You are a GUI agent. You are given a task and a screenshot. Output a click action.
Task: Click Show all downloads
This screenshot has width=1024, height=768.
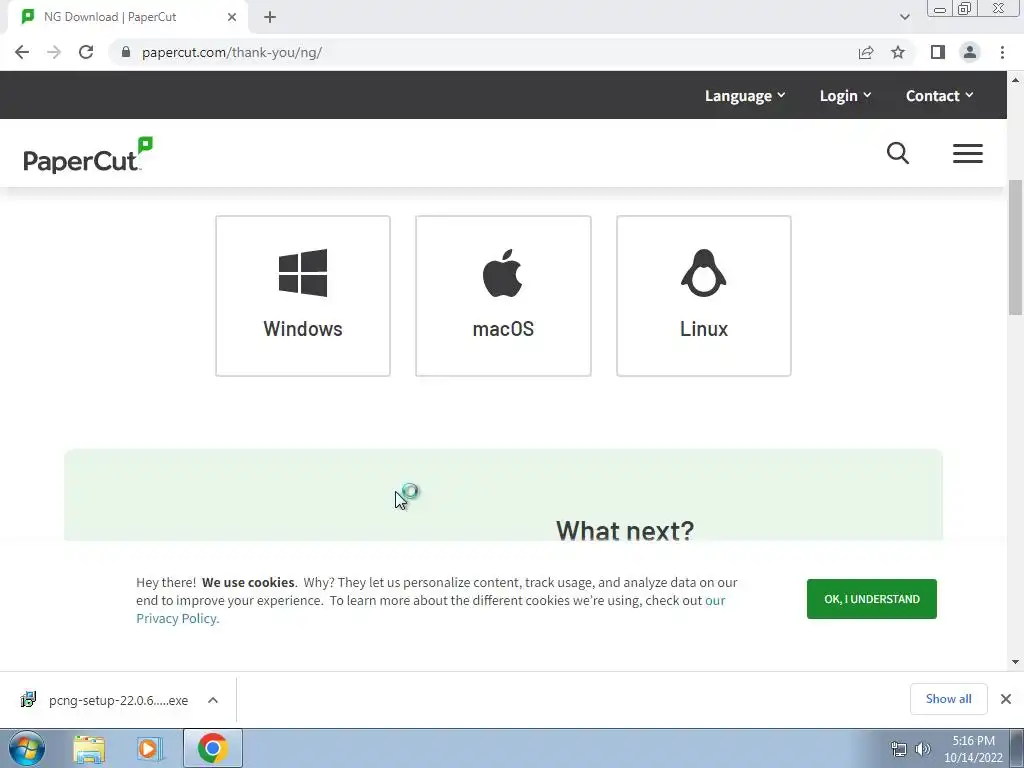click(949, 699)
